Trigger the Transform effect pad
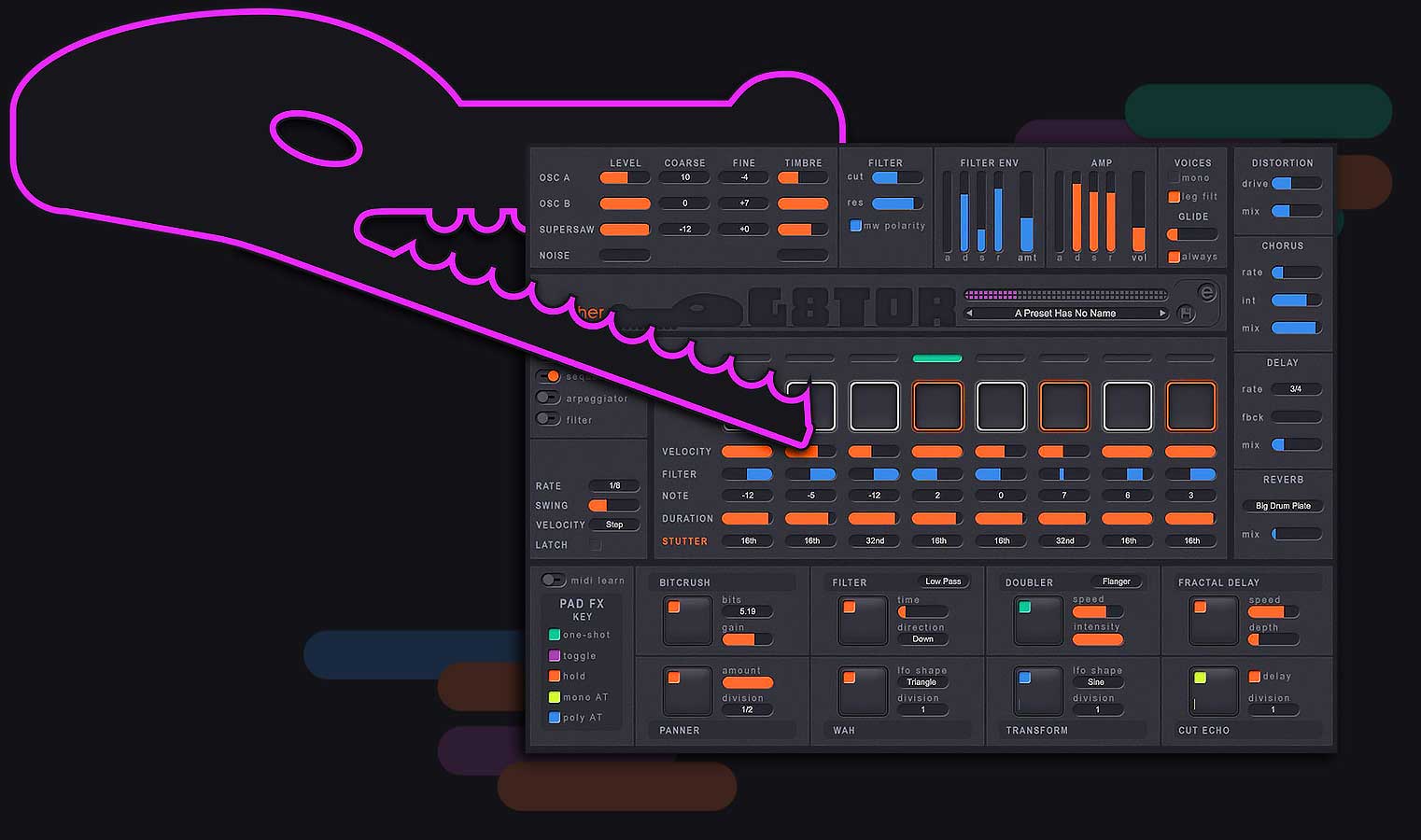 click(1037, 691)
